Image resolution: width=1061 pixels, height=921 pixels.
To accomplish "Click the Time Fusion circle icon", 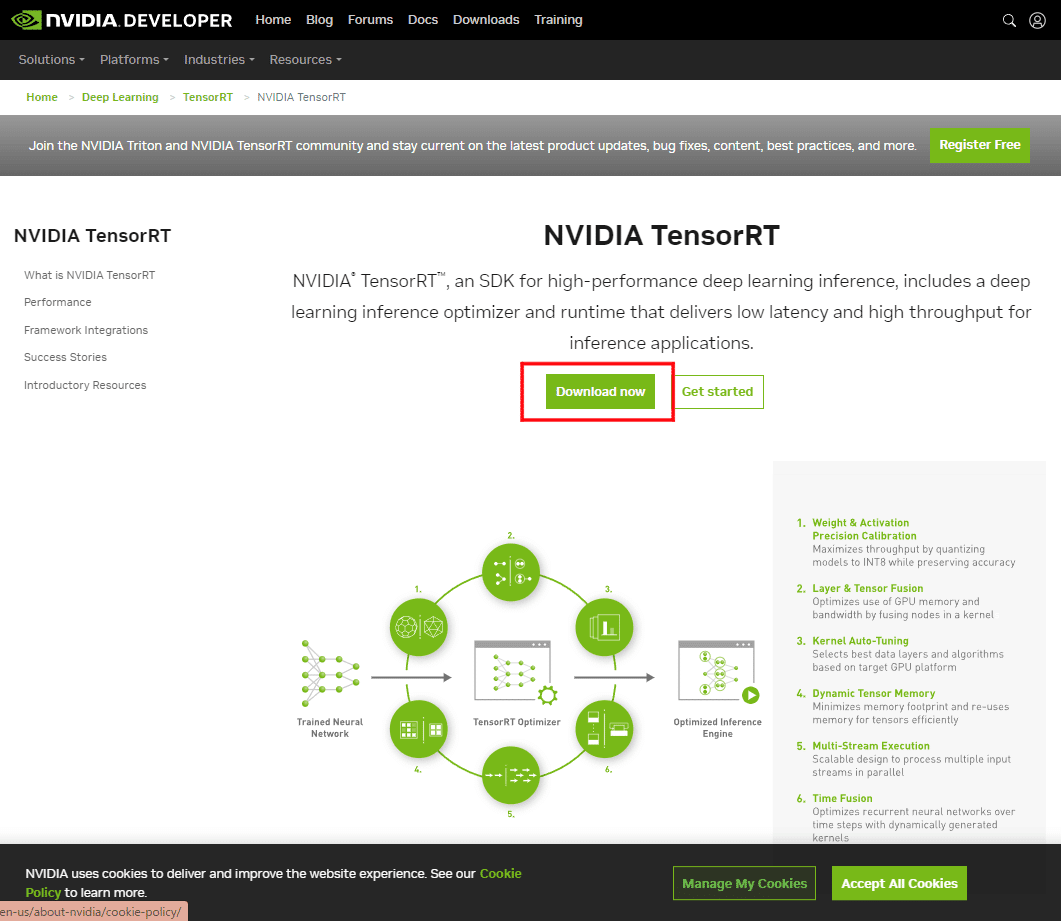I will [604, 729].
